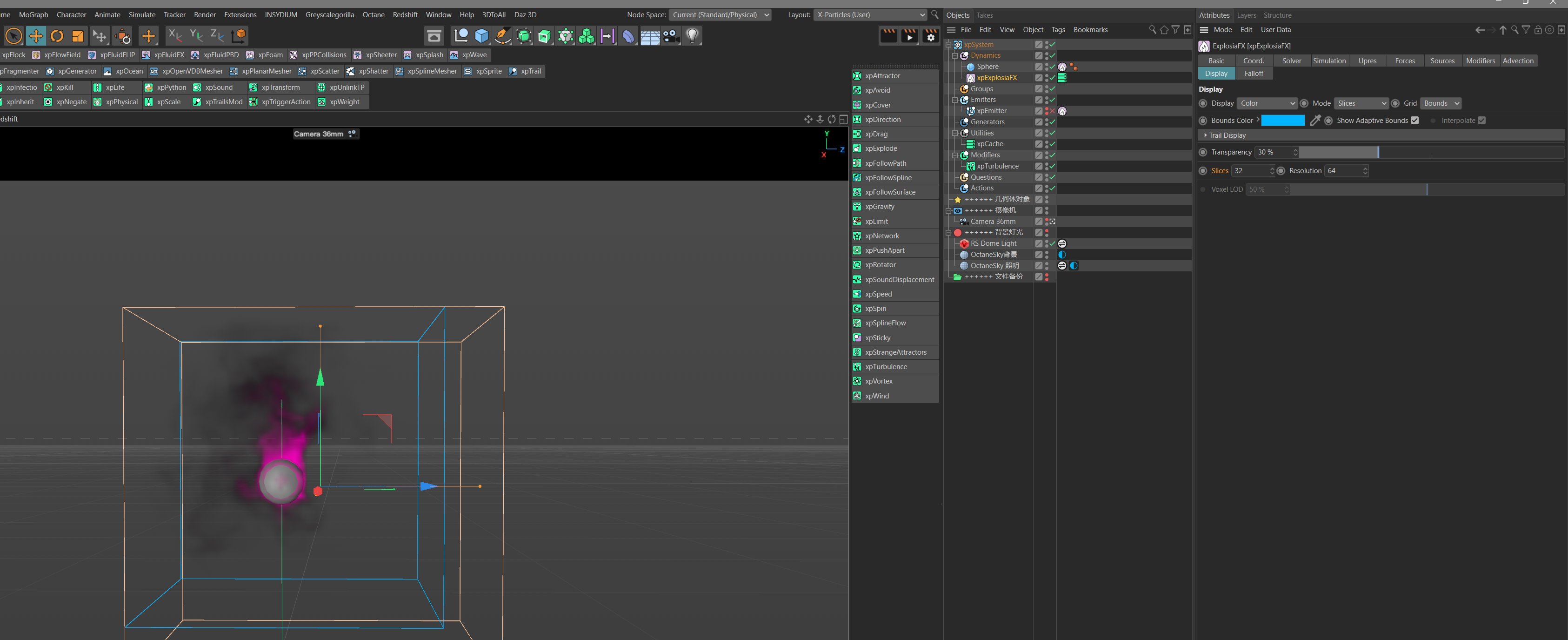Viewport: 1568px width, 640px height.
Task: Toggle xpTurbulence enable checkmark in Object Manager
Action: point(1053,166)
